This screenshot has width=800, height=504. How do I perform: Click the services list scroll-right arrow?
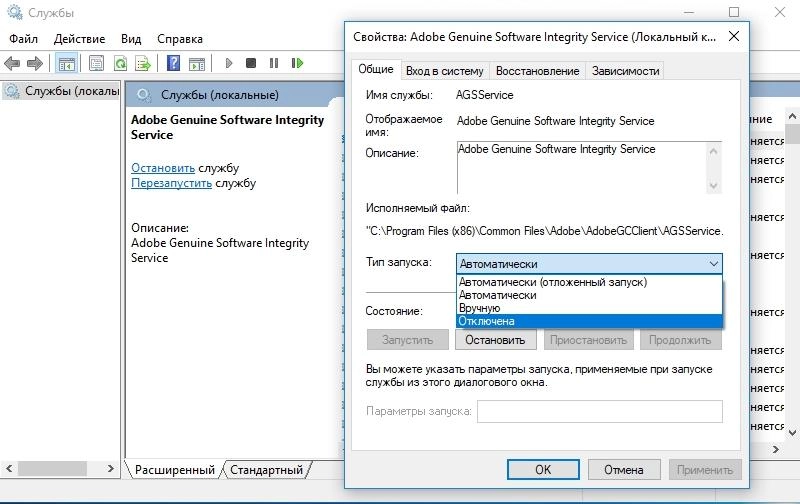(x=776, y=449)
